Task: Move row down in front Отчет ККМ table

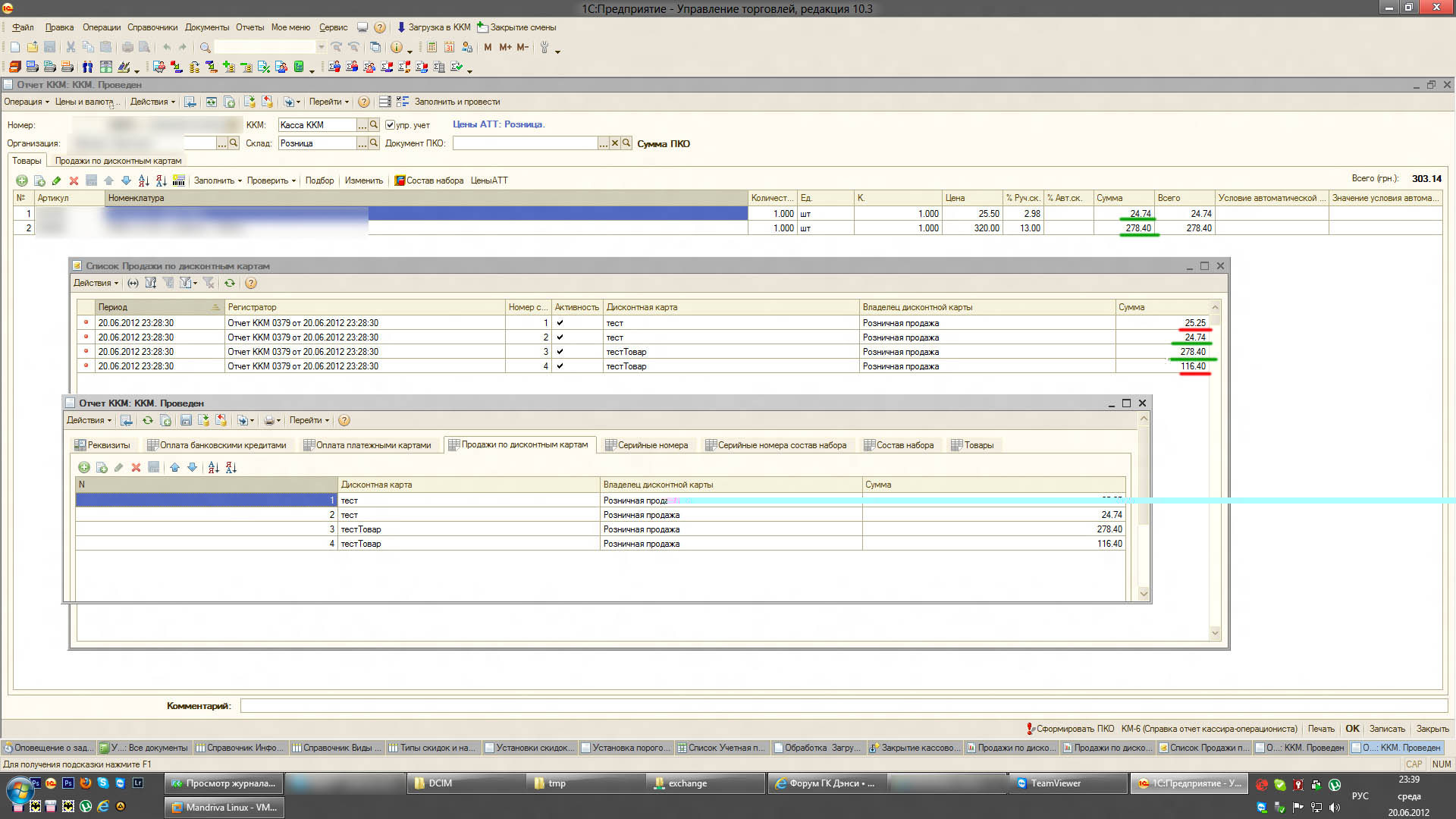Action: point(192,467)
